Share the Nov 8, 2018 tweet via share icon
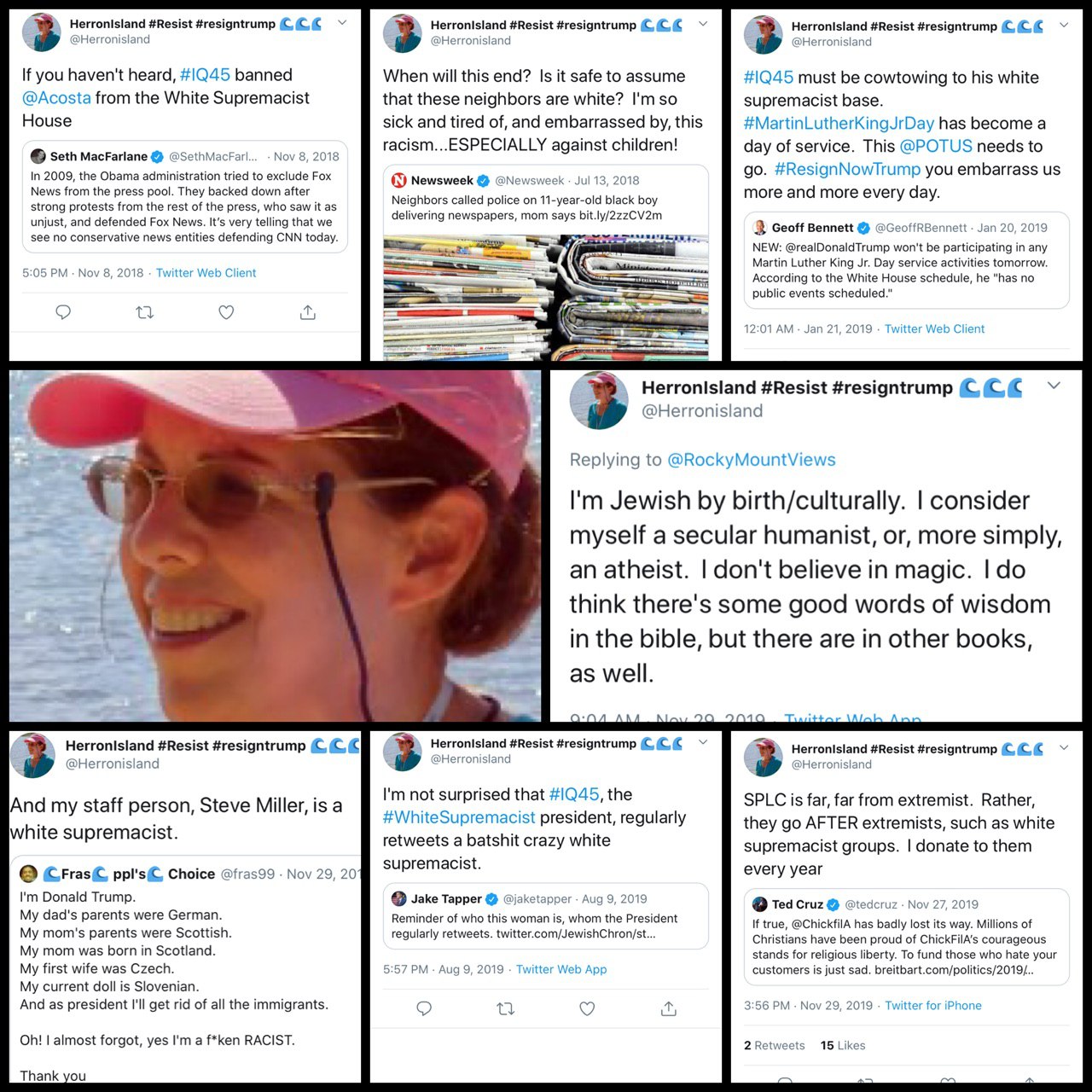Image resolution: width=1092 pixels, height=1092 pixels. pyautogui.click(x=308, y=312)
